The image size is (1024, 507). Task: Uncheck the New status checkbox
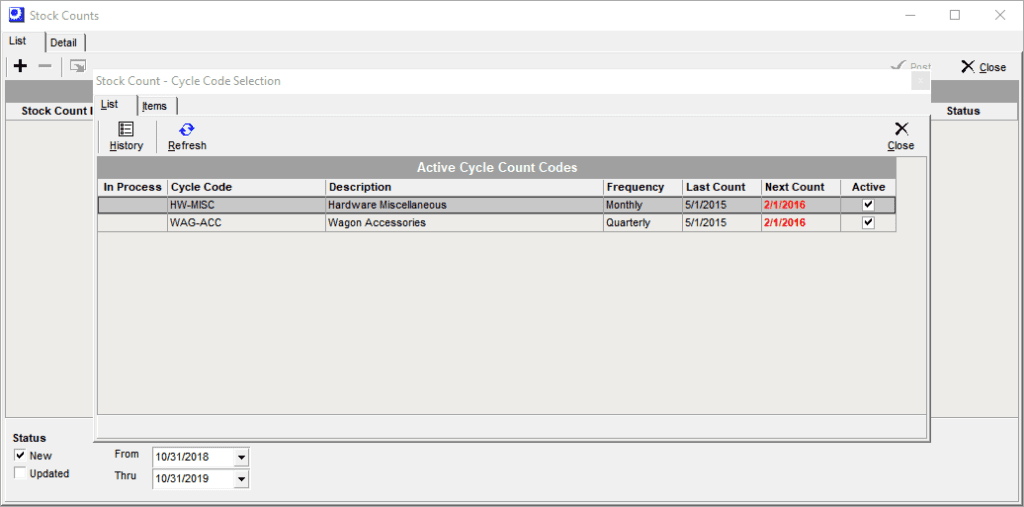[x=20, y=455]
